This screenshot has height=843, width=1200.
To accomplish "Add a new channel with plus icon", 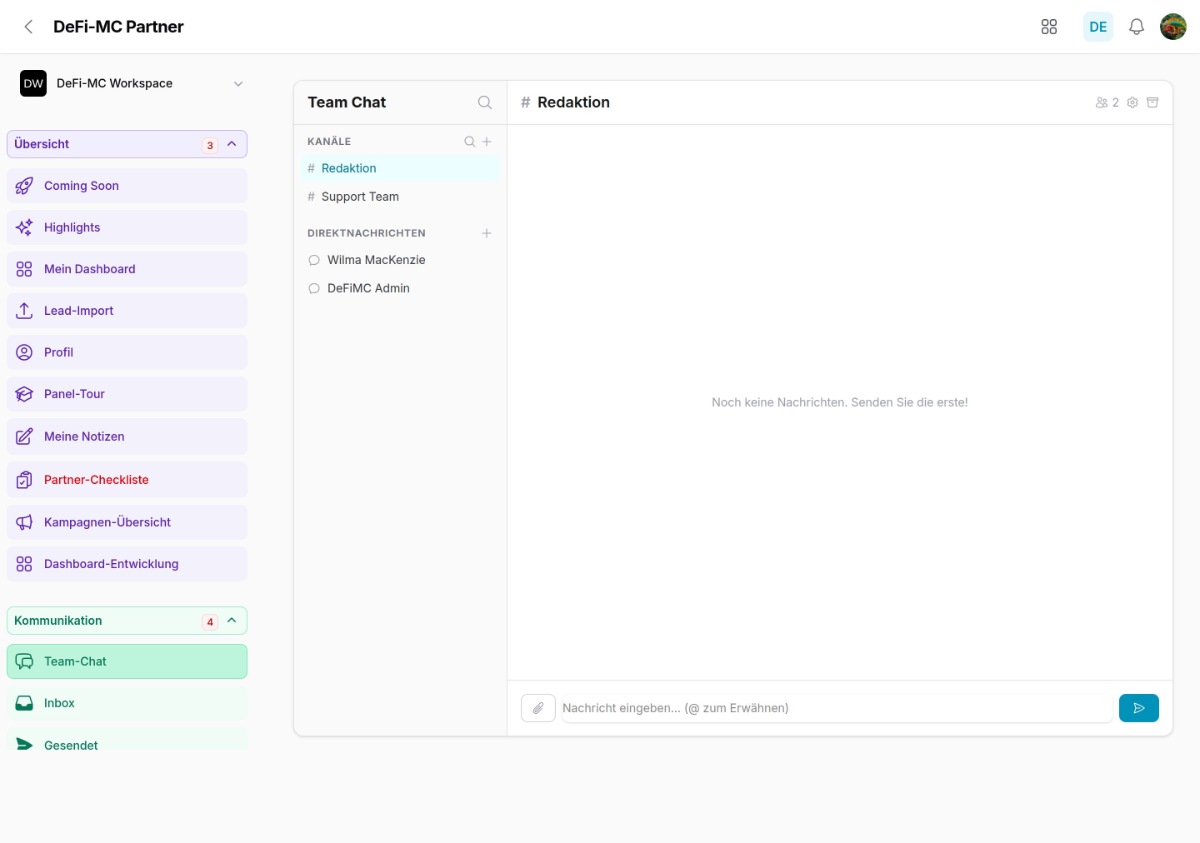I will pyautogui.click(x=487, y=142).
